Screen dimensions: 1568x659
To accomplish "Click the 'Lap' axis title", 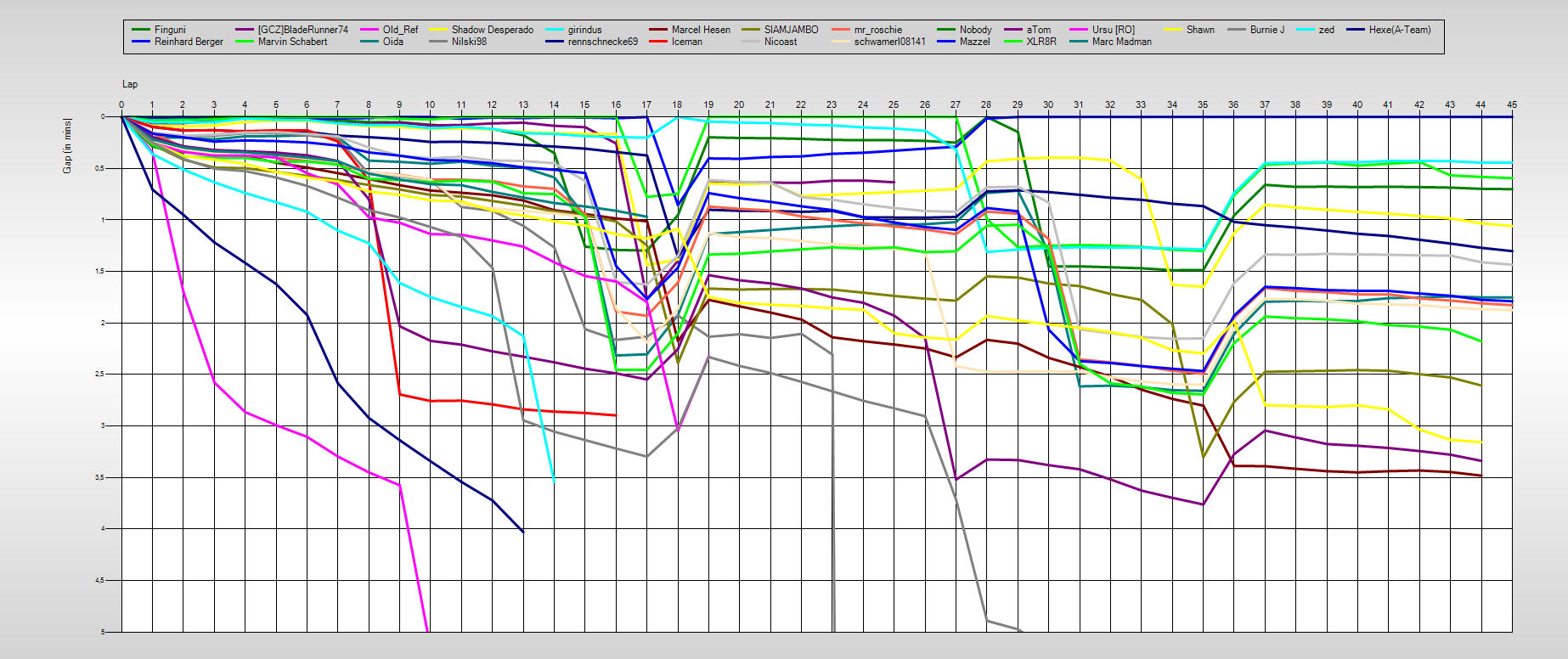I will (130, 84).
